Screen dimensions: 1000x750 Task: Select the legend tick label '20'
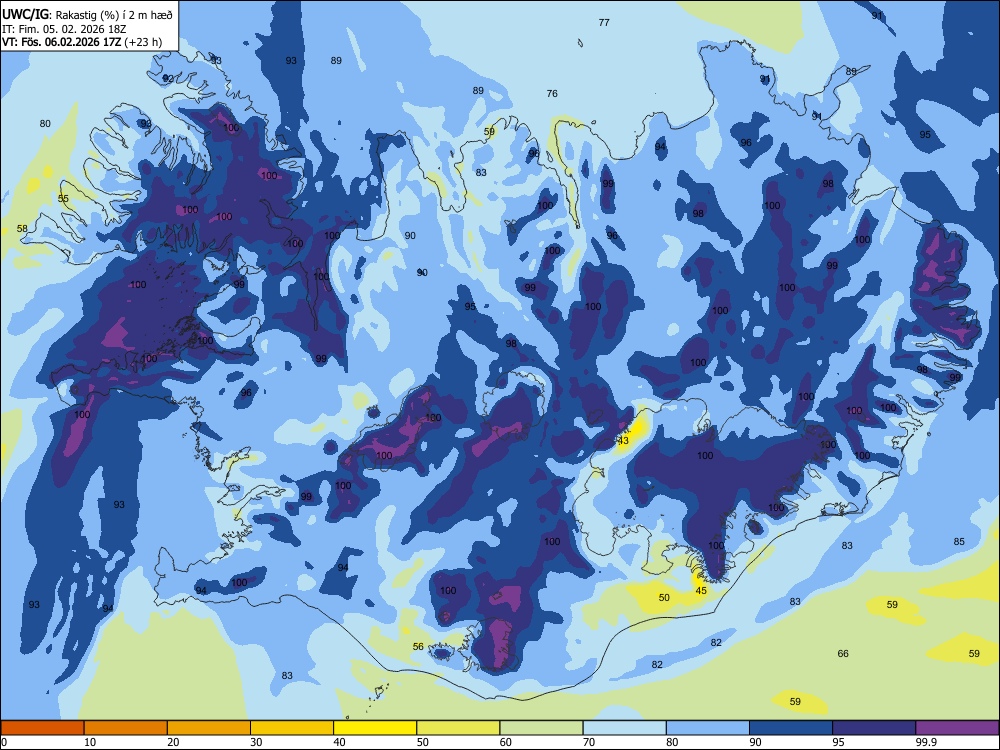point(173,742)
